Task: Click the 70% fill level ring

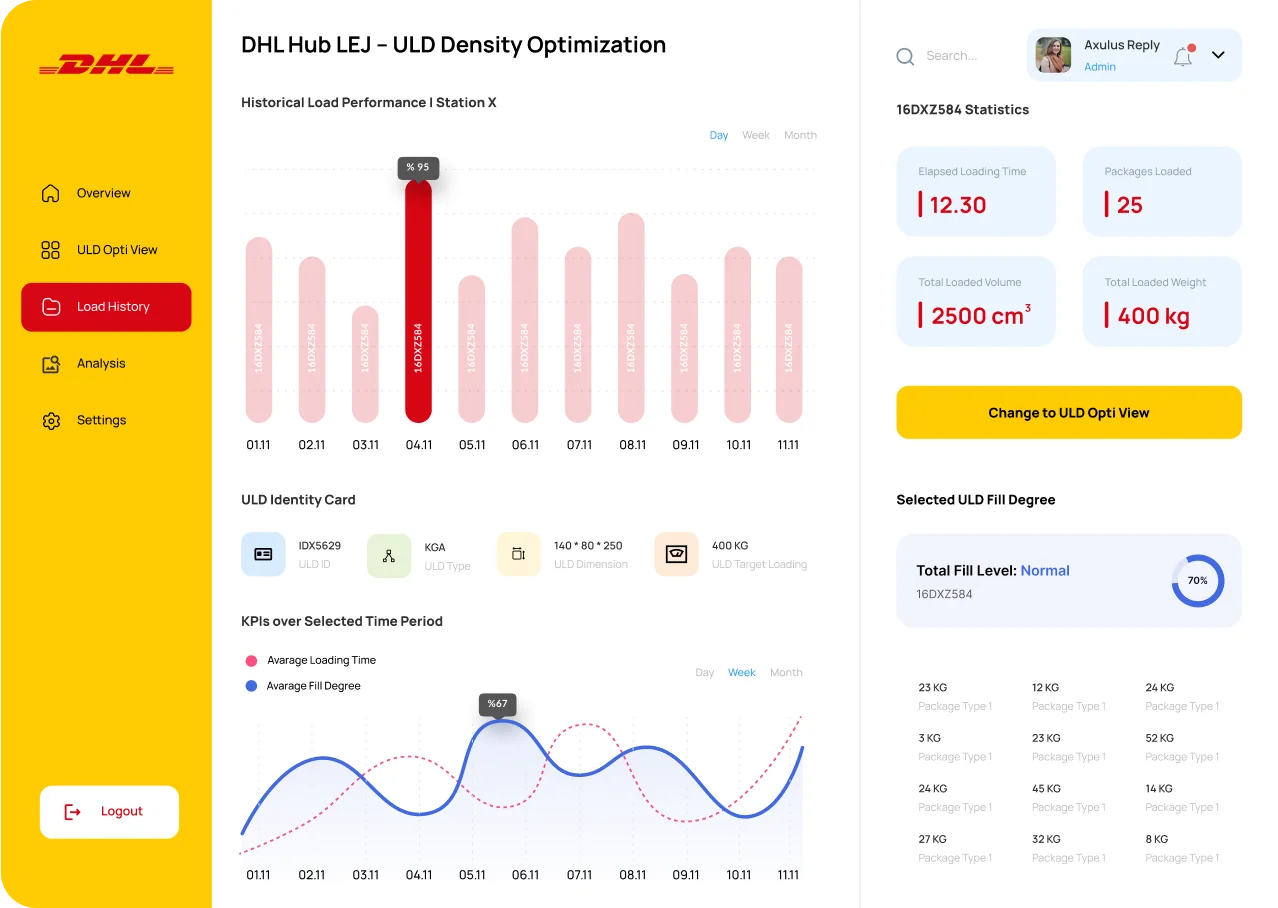Action: pyautogui.click(x=1197, y=581)
